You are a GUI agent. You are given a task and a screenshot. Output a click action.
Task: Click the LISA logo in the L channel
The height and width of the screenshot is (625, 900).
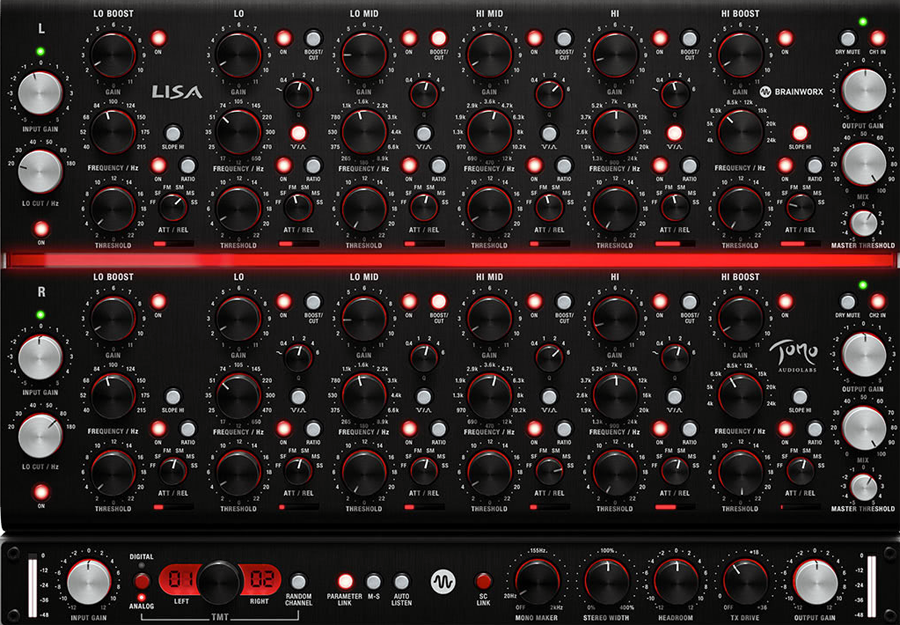[177, 92]
